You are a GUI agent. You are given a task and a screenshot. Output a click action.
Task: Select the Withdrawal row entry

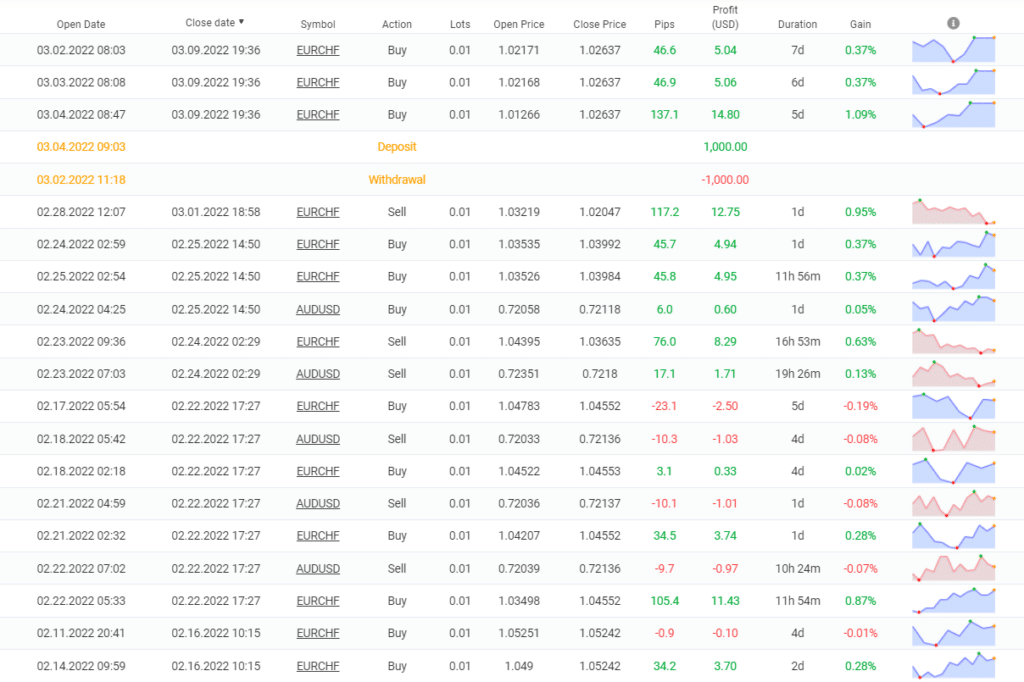click(x=397, y=180)
